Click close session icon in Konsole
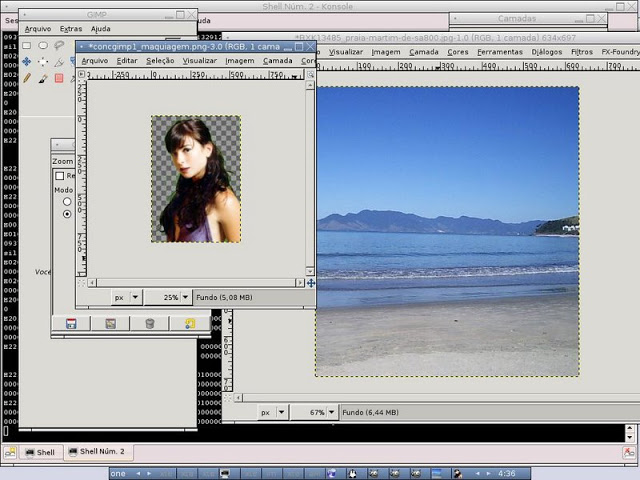Image resolution: width=640 pixels, height=480 pixels. tap(629, 452)
